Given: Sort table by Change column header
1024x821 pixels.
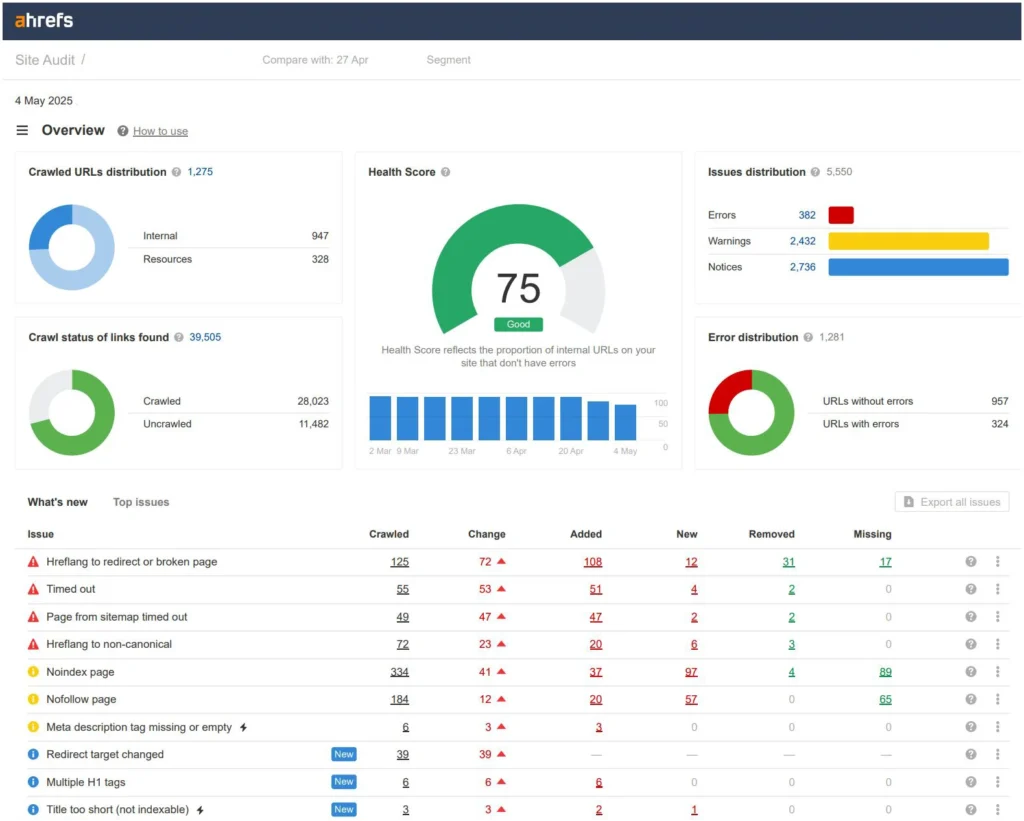Looking at the screenshot, I should [x=487, y=534].
